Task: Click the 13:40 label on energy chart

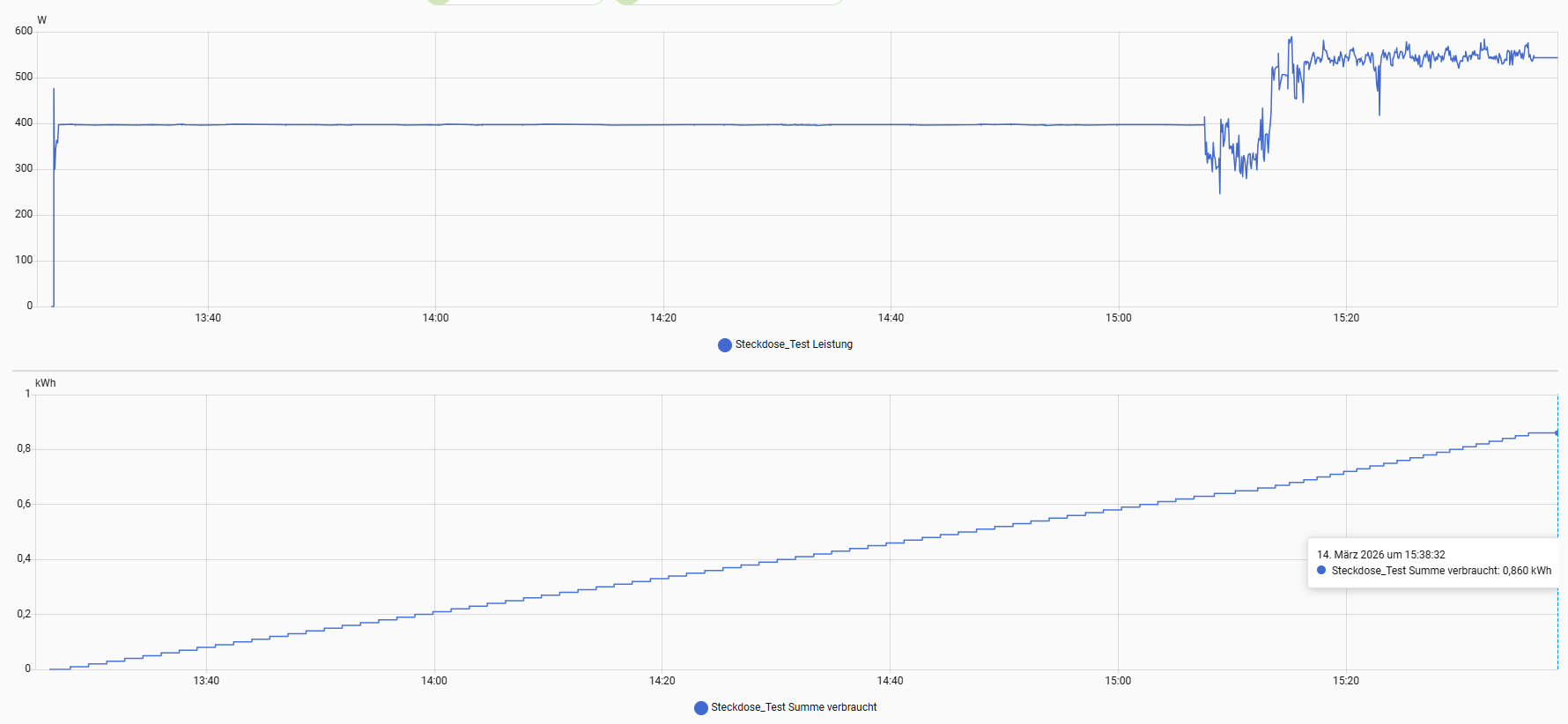Action: point(206,681)
